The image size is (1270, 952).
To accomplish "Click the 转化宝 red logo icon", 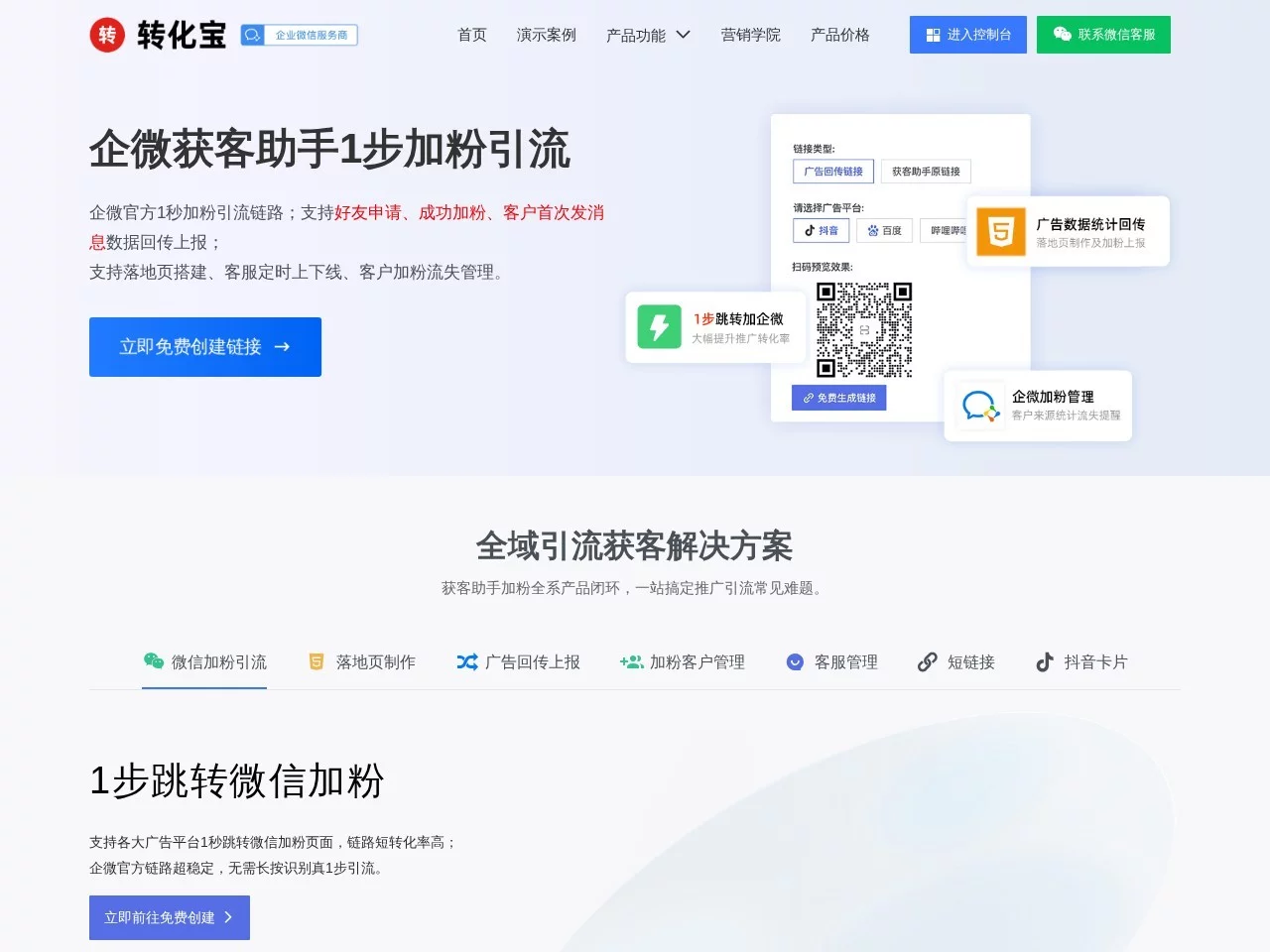I will click(107, 35).
